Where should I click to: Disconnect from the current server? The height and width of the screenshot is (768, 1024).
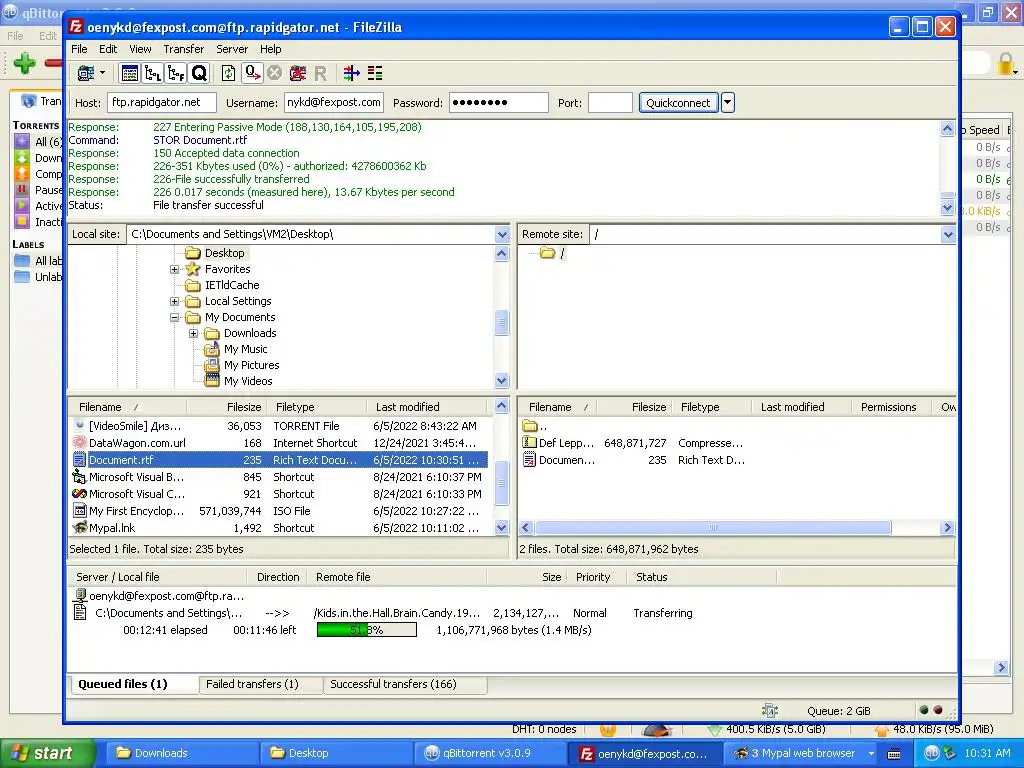pos(298,73)
